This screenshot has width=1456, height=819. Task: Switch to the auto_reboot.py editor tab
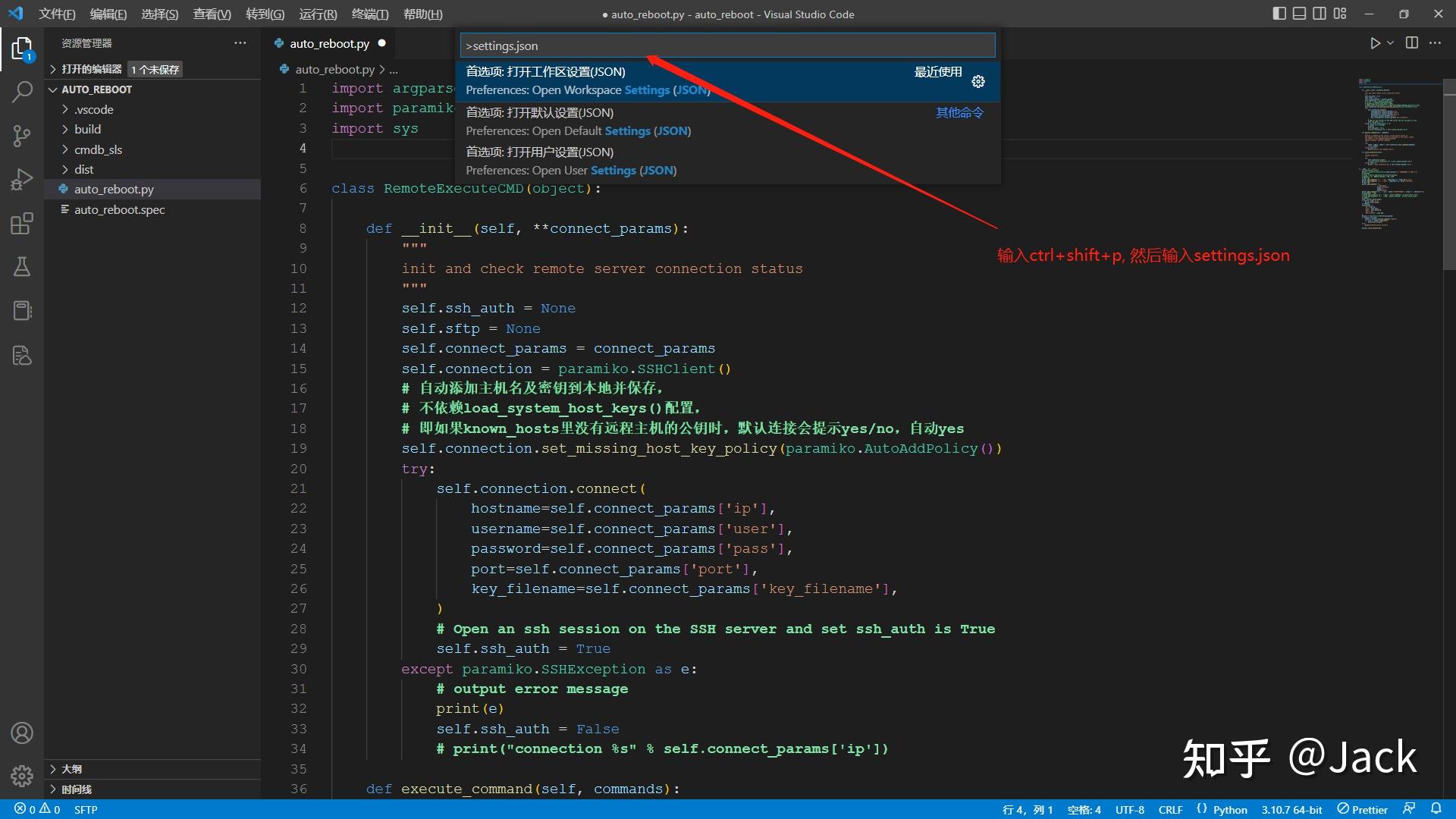[x=330, y=43]
